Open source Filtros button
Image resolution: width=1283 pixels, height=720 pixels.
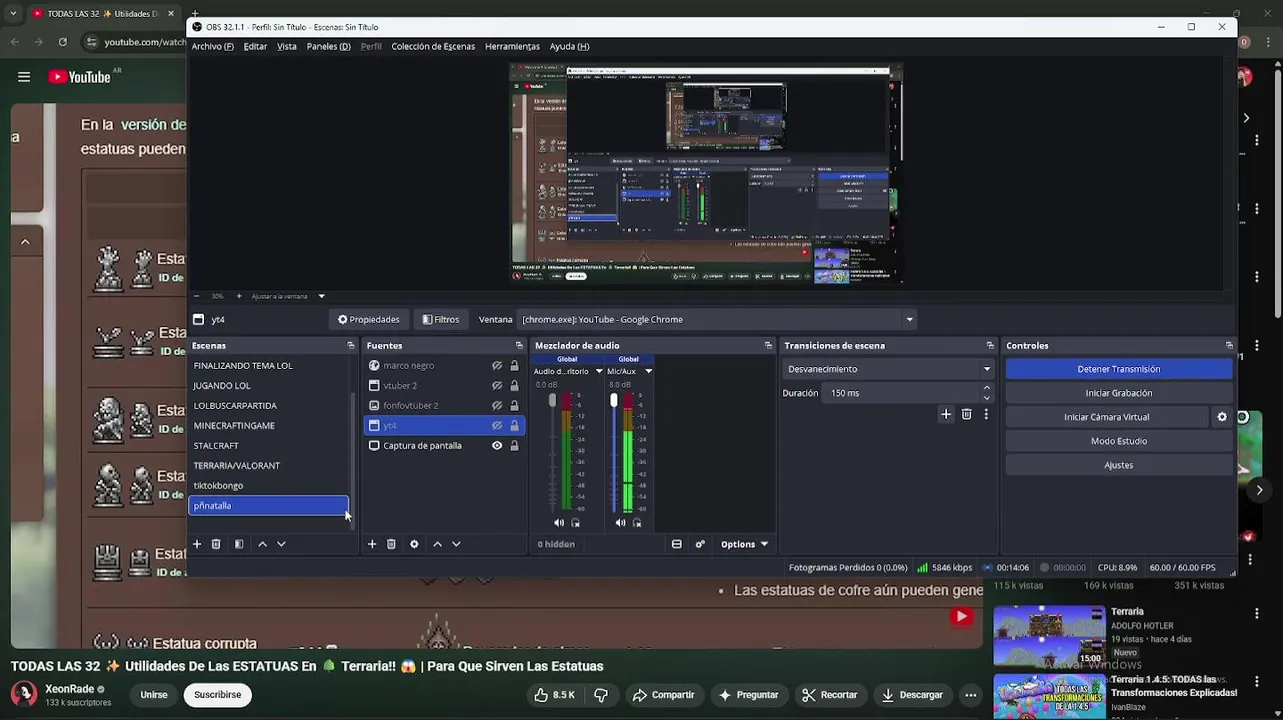coord(441,320)
